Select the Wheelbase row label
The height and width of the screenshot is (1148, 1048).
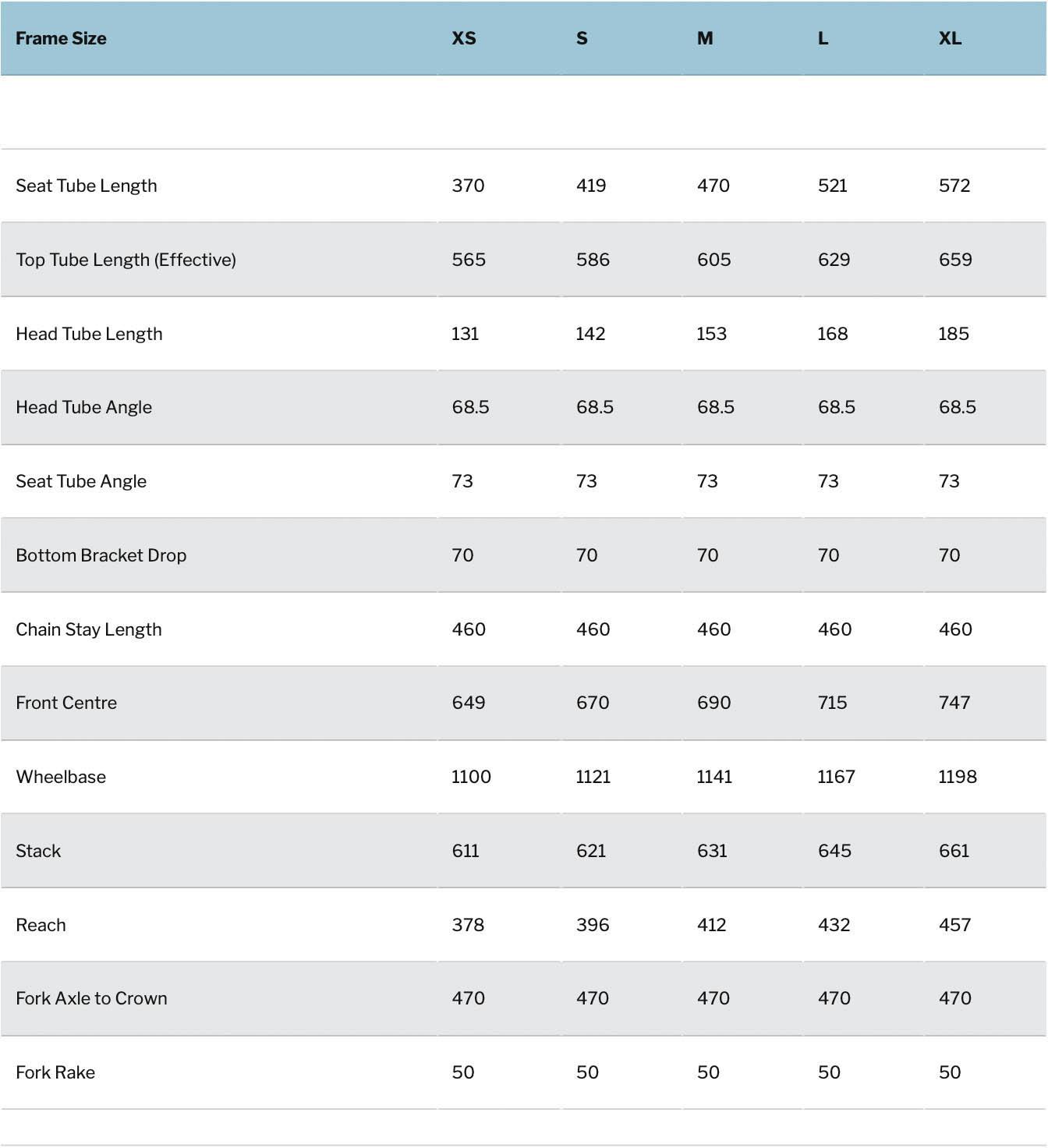[61, 777]
